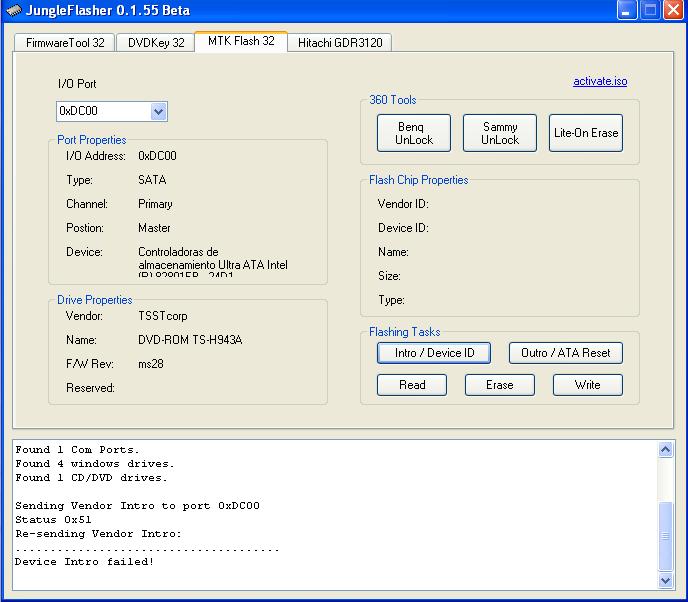This screenshot has height=602, width=688.
Task: Click the log output scrollbar thumb
Action: (666, 535)
